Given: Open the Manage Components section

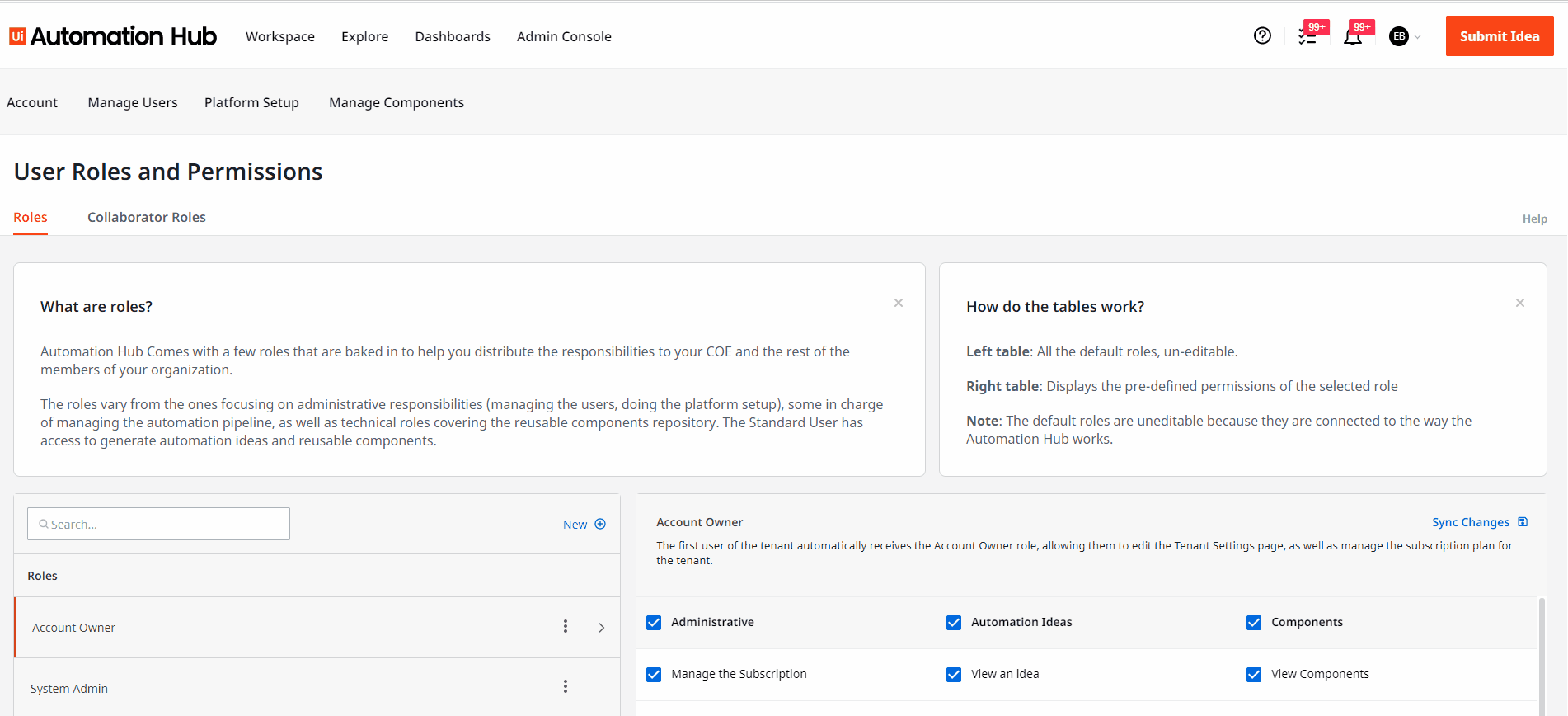Looking at the screenshot, I should [397, 102].
